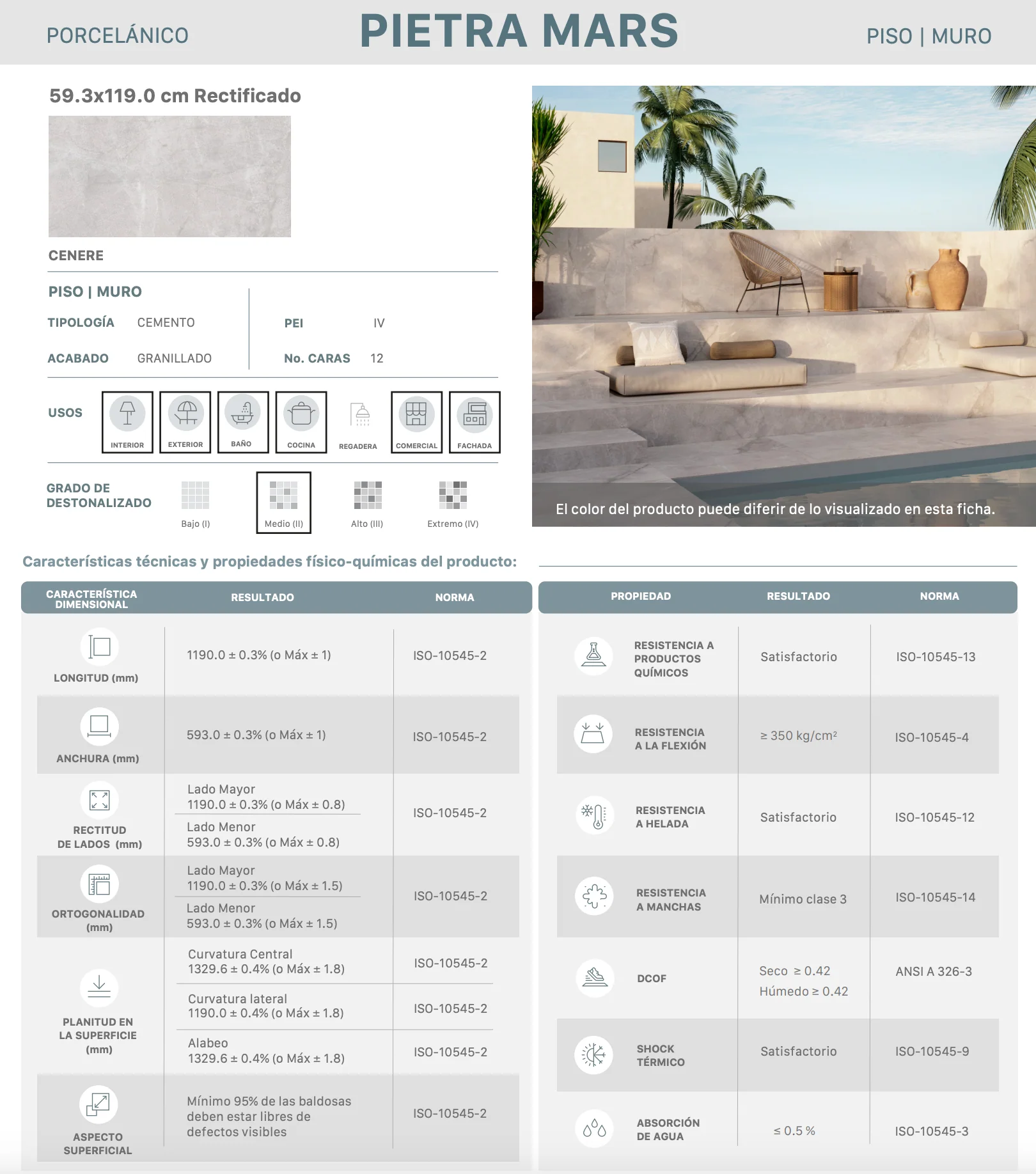The image size is (1036, 1174).
Task: Click the Absorción de agua droplets icon
Action: click(594, 1129)
